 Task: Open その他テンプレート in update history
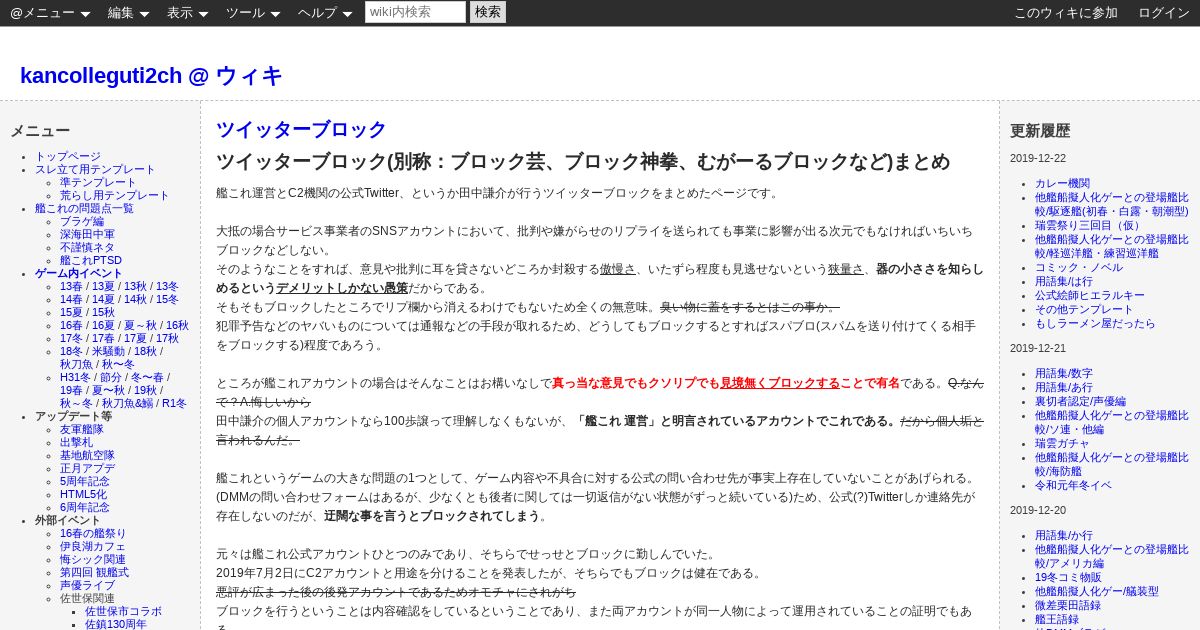pos(1084,310)
